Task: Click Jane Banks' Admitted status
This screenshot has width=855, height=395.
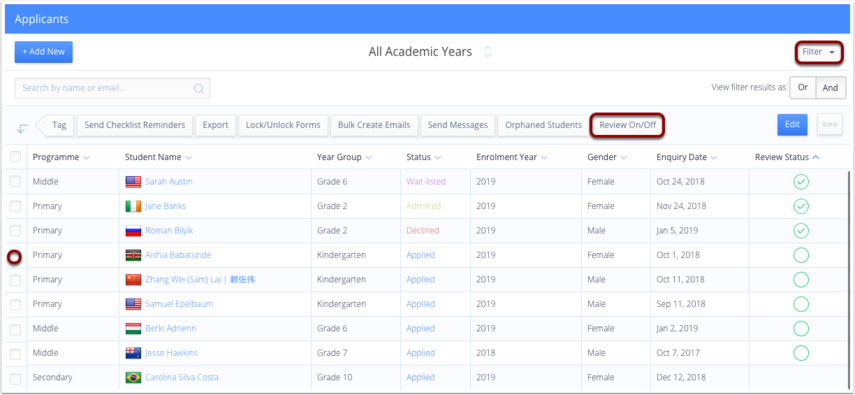Action: point(424,206)
